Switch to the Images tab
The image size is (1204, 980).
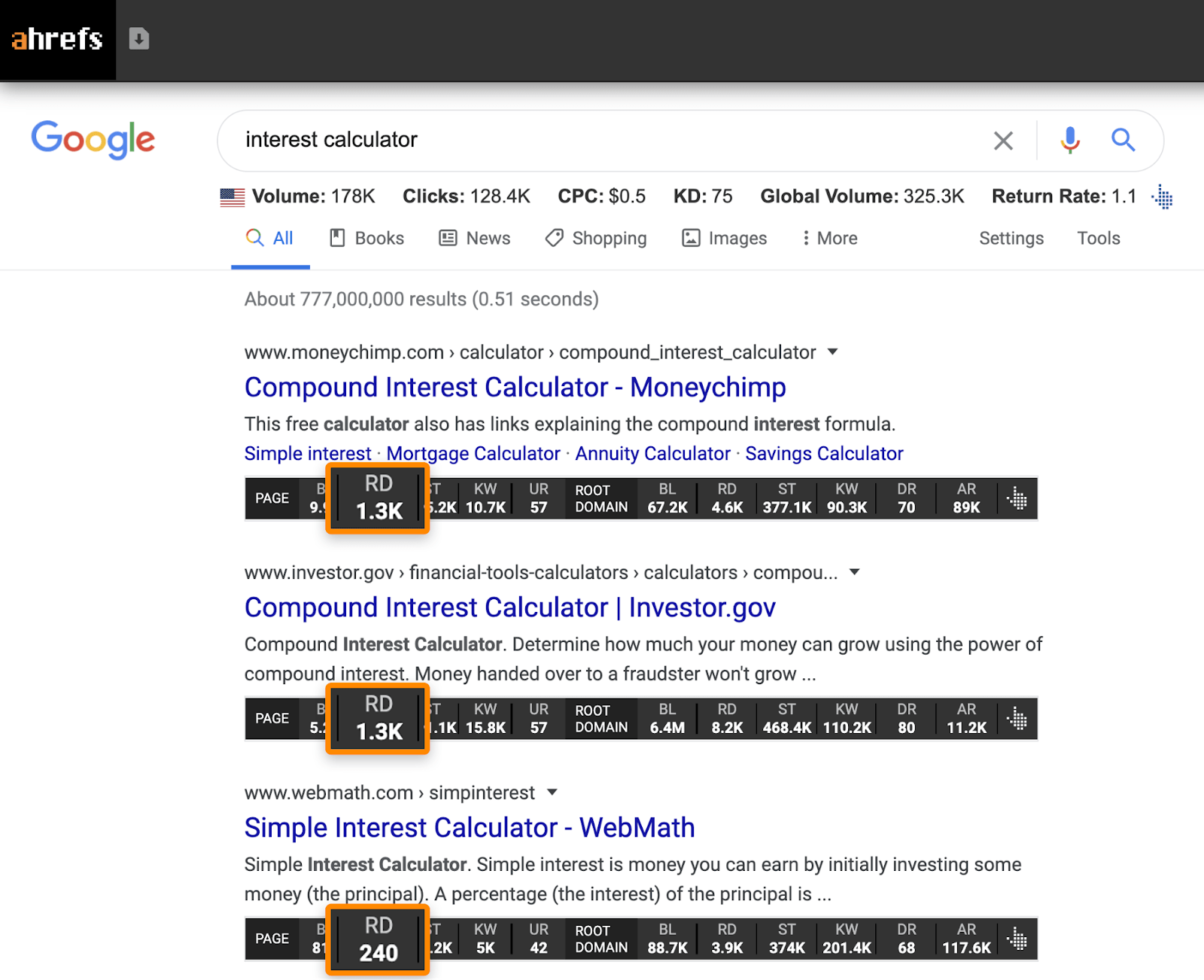(x=724, y=239)
